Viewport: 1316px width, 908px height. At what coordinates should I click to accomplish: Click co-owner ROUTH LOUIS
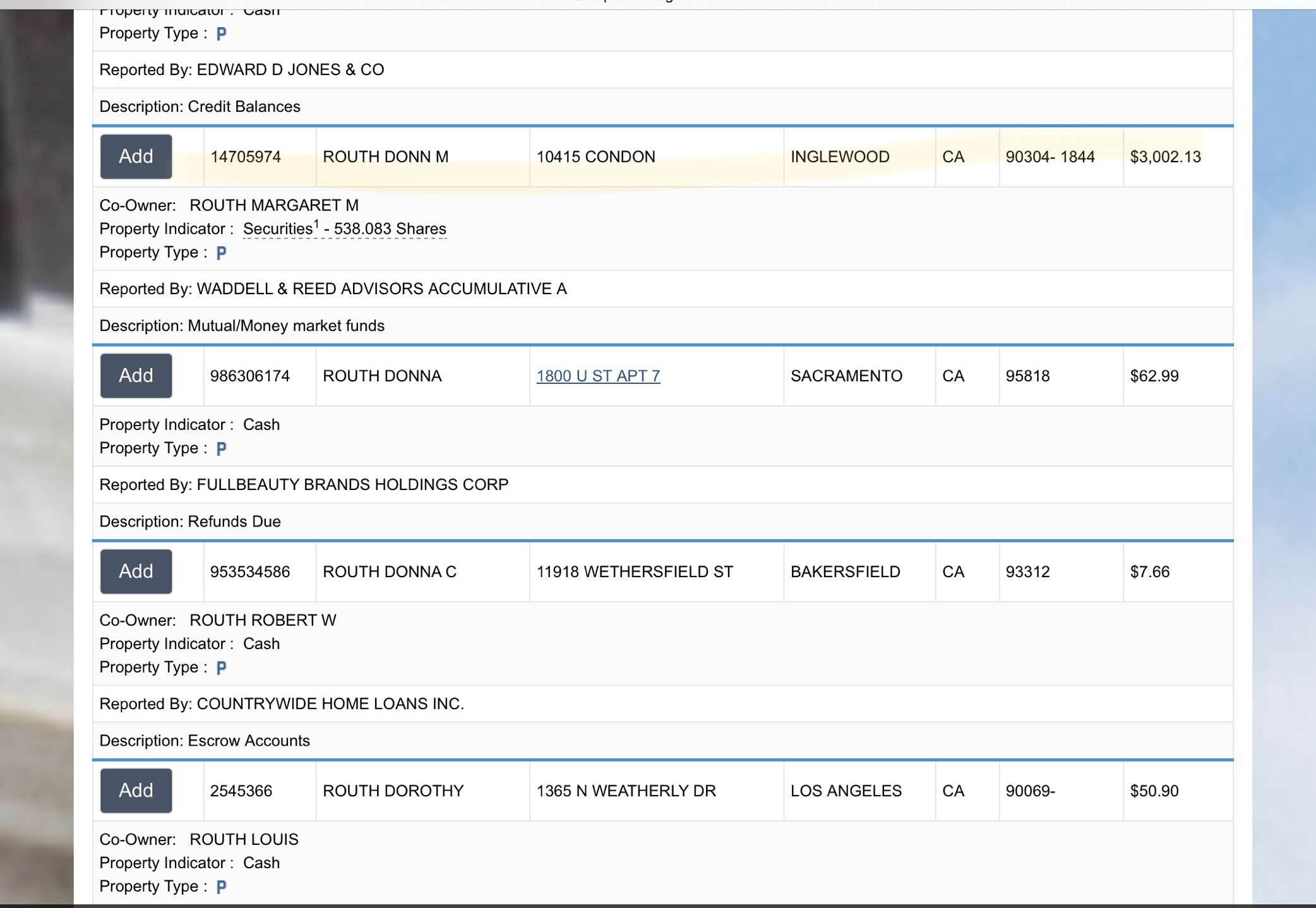coord(244,839)
